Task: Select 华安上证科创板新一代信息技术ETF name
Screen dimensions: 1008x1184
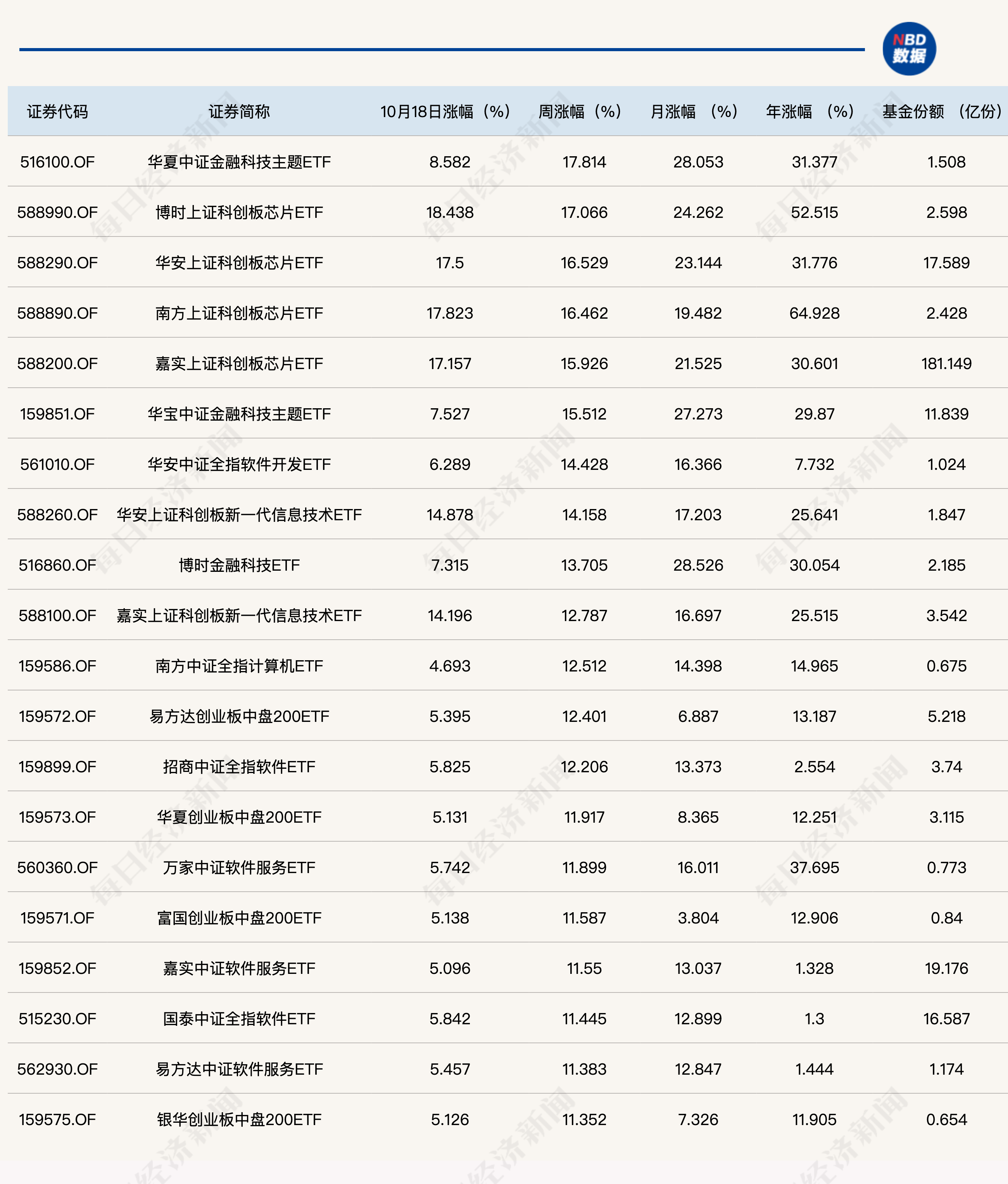Action: (239, 515)
